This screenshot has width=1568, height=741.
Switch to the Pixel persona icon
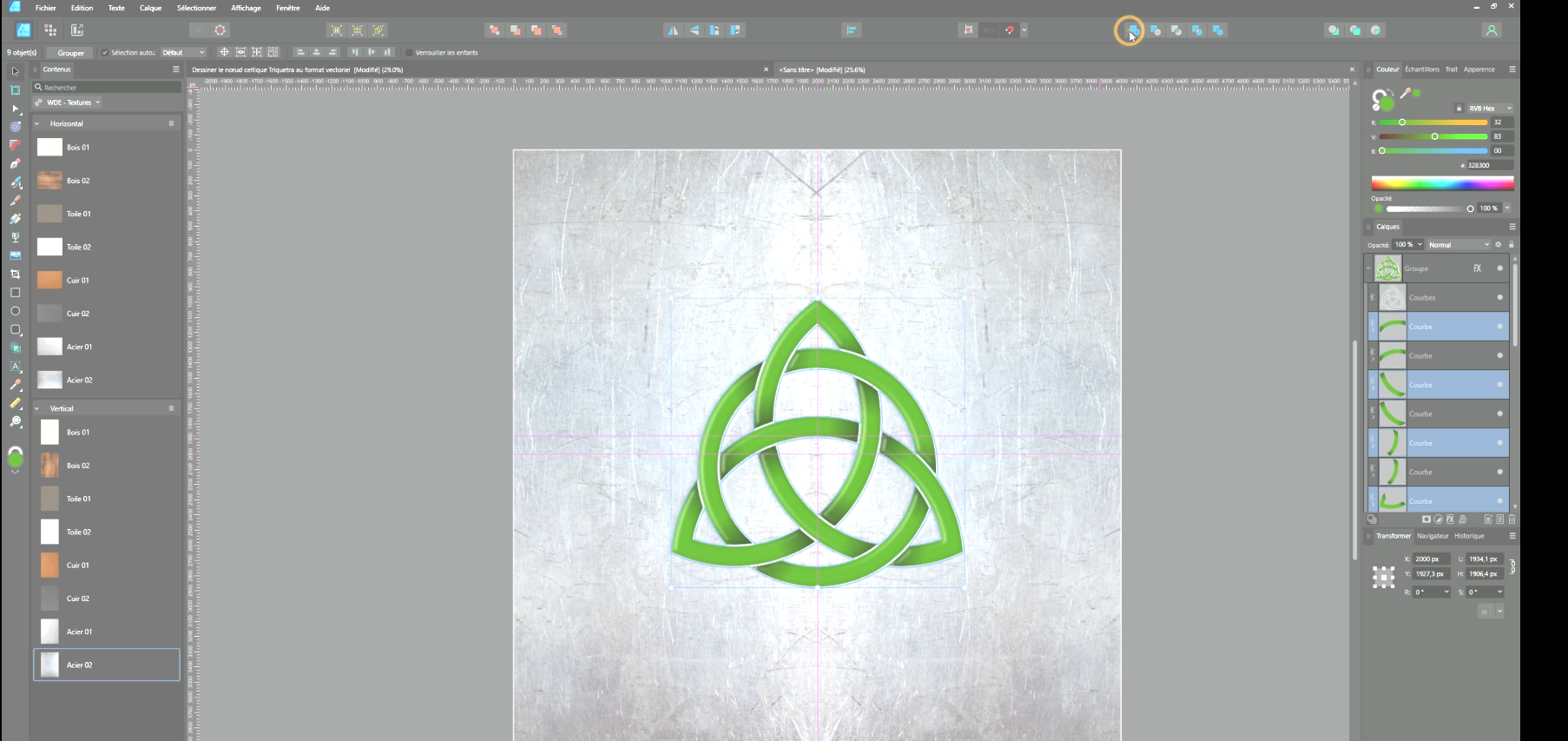click(x=50, y=30)
